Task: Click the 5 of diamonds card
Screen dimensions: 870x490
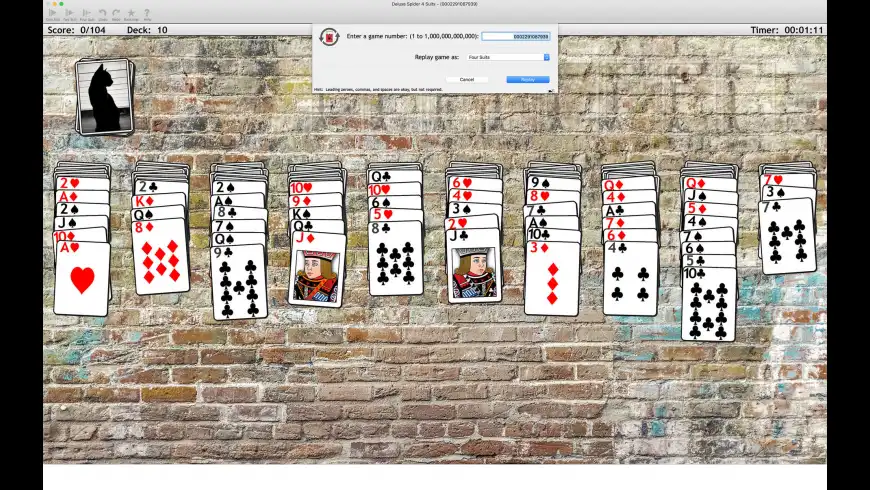Action: [710, 209]
